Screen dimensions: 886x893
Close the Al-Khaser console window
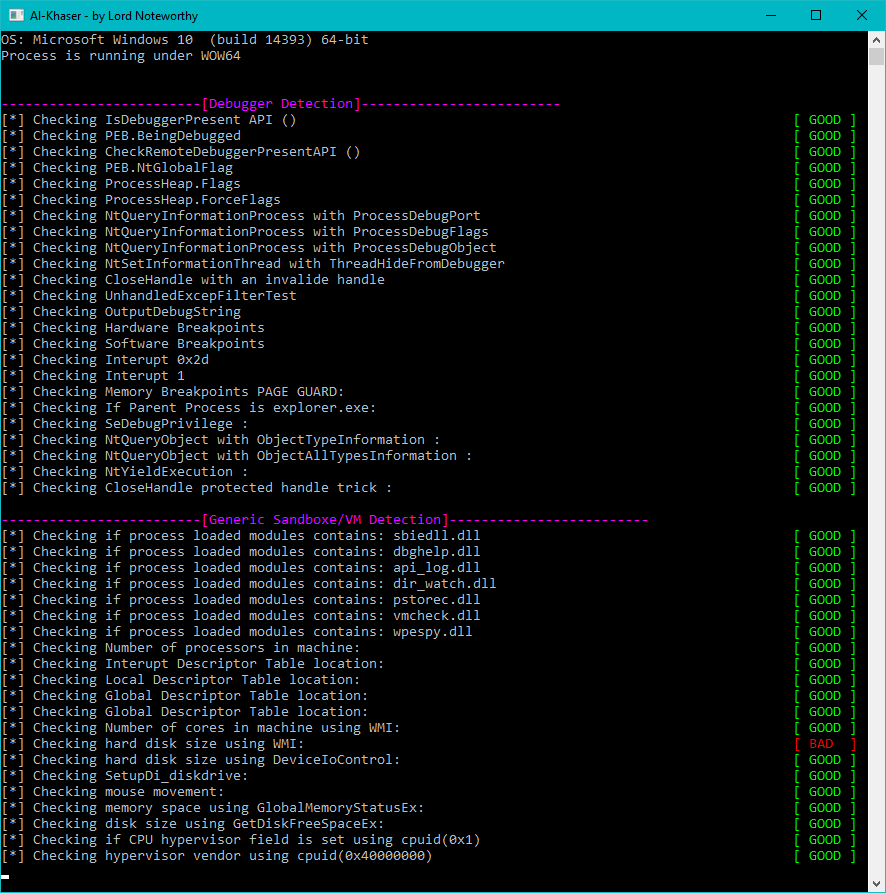862,15
